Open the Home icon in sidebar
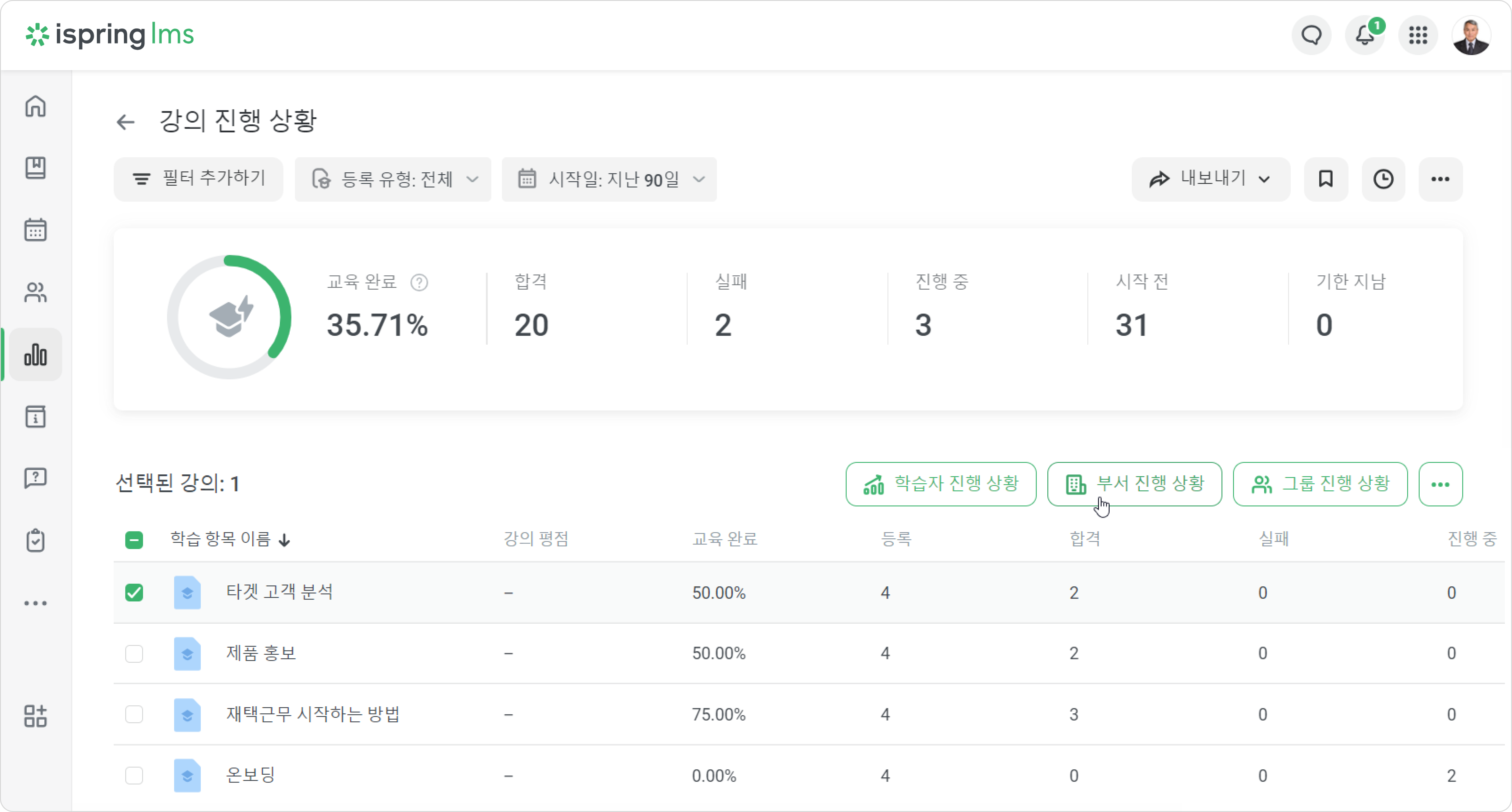Viewport: 1512px width, 812px height. click(35, 106)
